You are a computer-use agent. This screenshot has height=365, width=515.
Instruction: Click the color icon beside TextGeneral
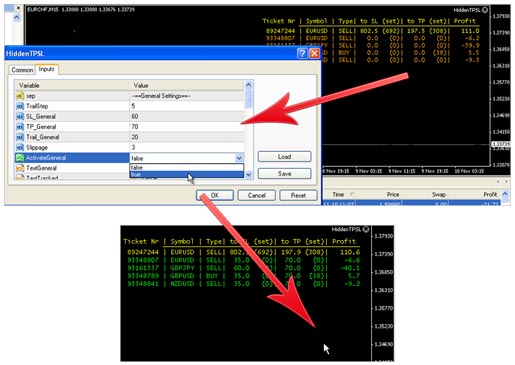coord(20,168)
